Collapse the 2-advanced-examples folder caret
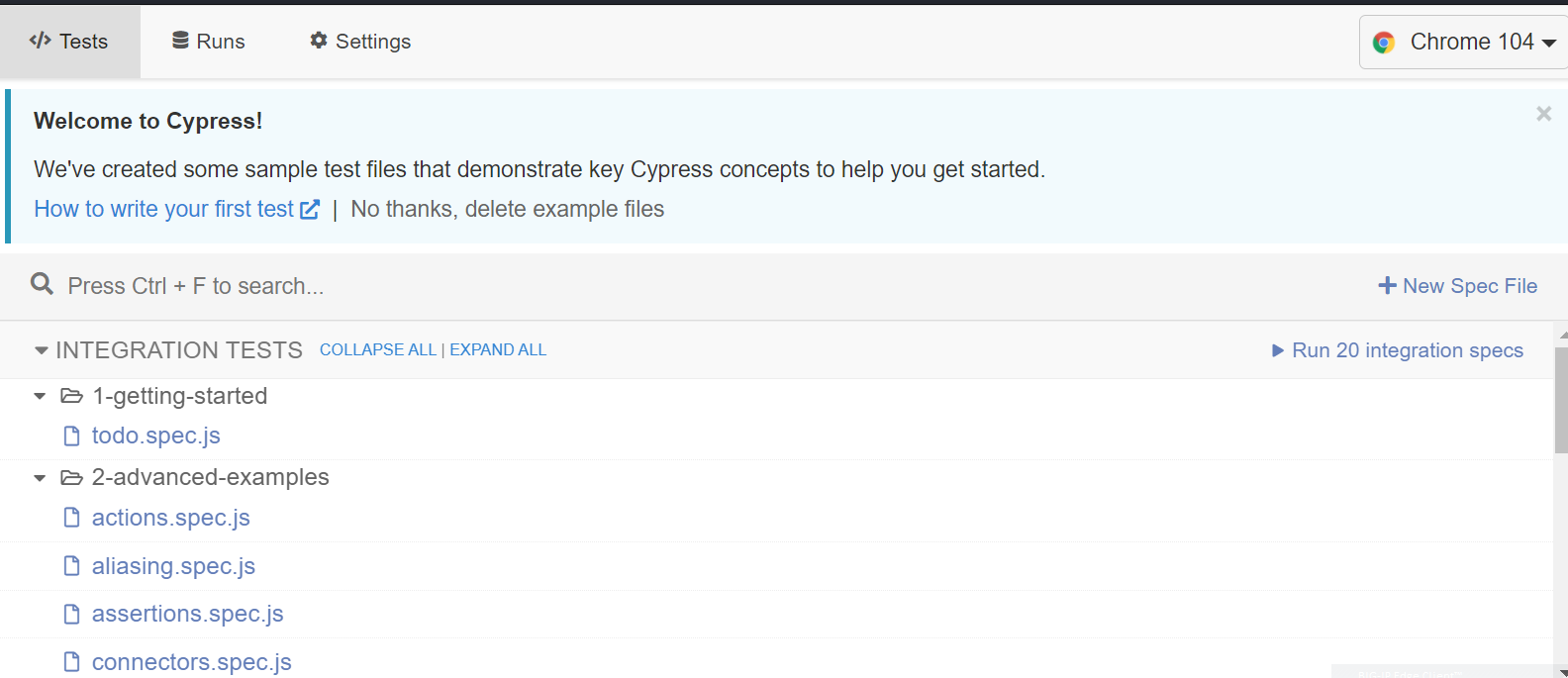Viewport: 1568px width, 678px height. [40, 478]
